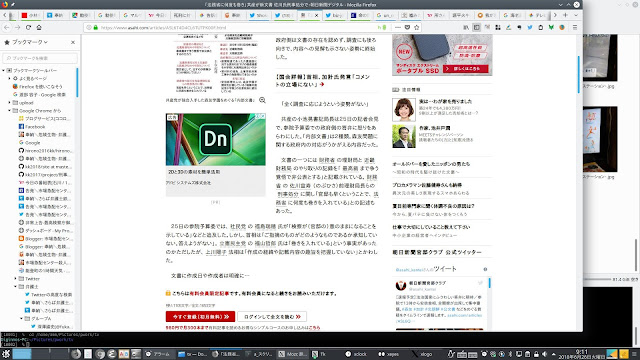Expand the よく見るページ folder
The width and height of the screenshot is (640, 360).
(x=9, y=78)
